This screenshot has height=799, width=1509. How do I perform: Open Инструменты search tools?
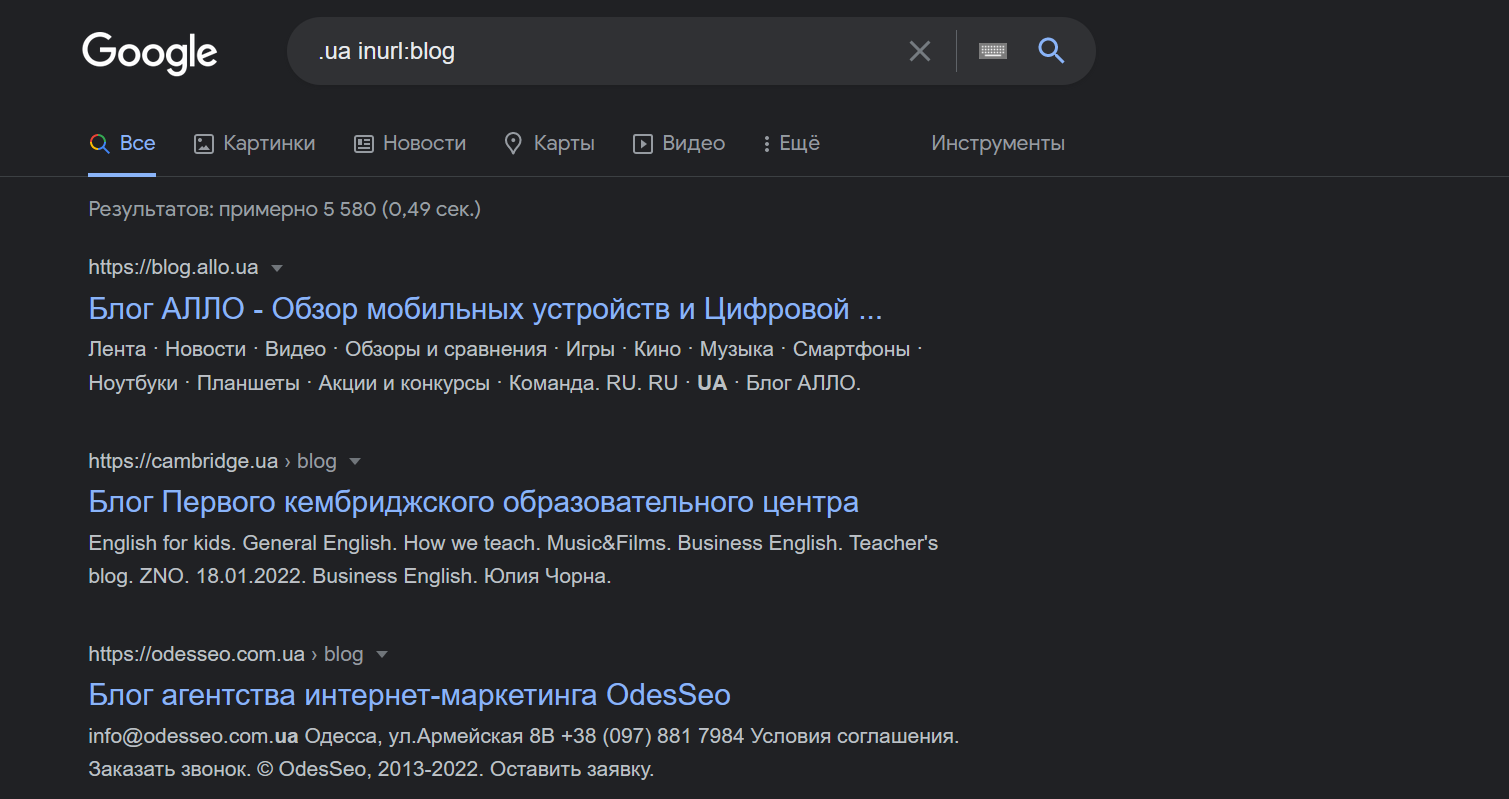(998, 143)
